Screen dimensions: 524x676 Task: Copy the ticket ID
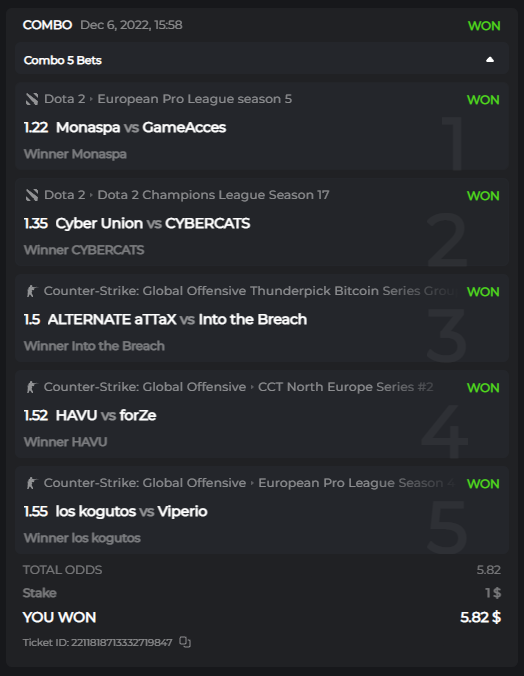[185, 642]
